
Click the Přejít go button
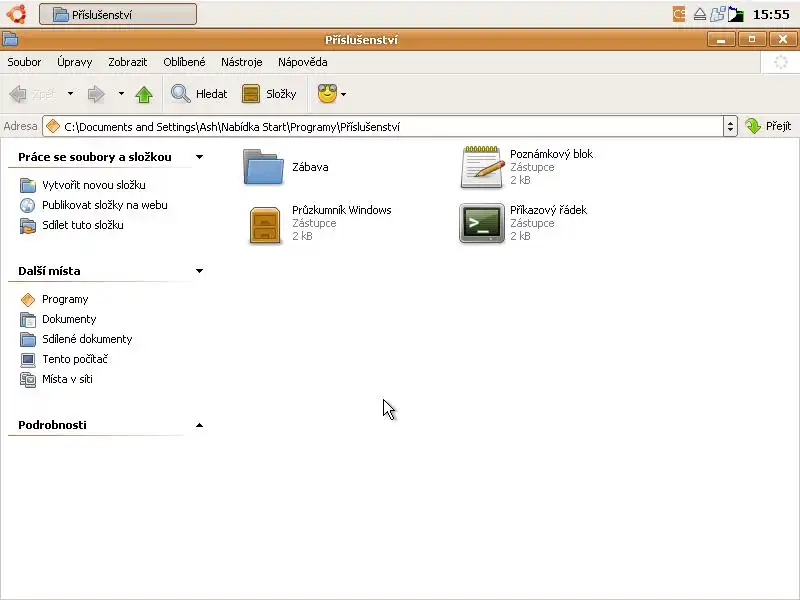coord(768,126)
